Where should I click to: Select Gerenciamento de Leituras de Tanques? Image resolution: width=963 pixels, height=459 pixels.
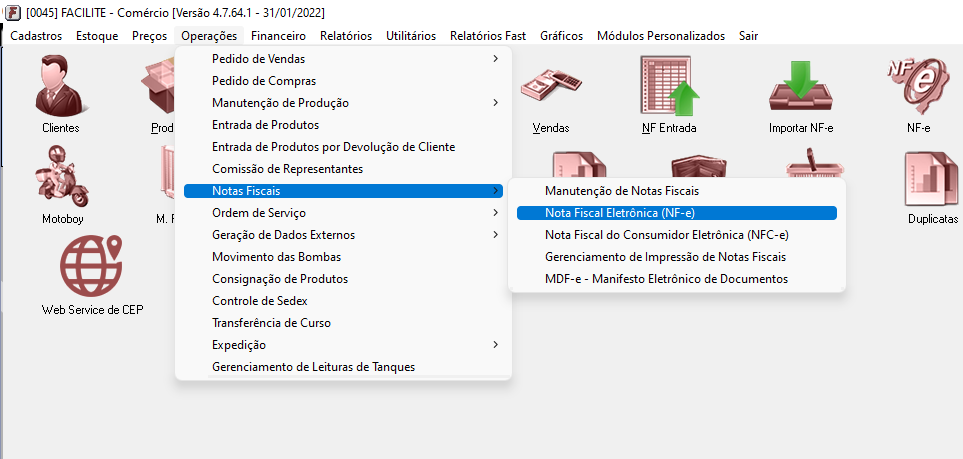click(343, 367)
